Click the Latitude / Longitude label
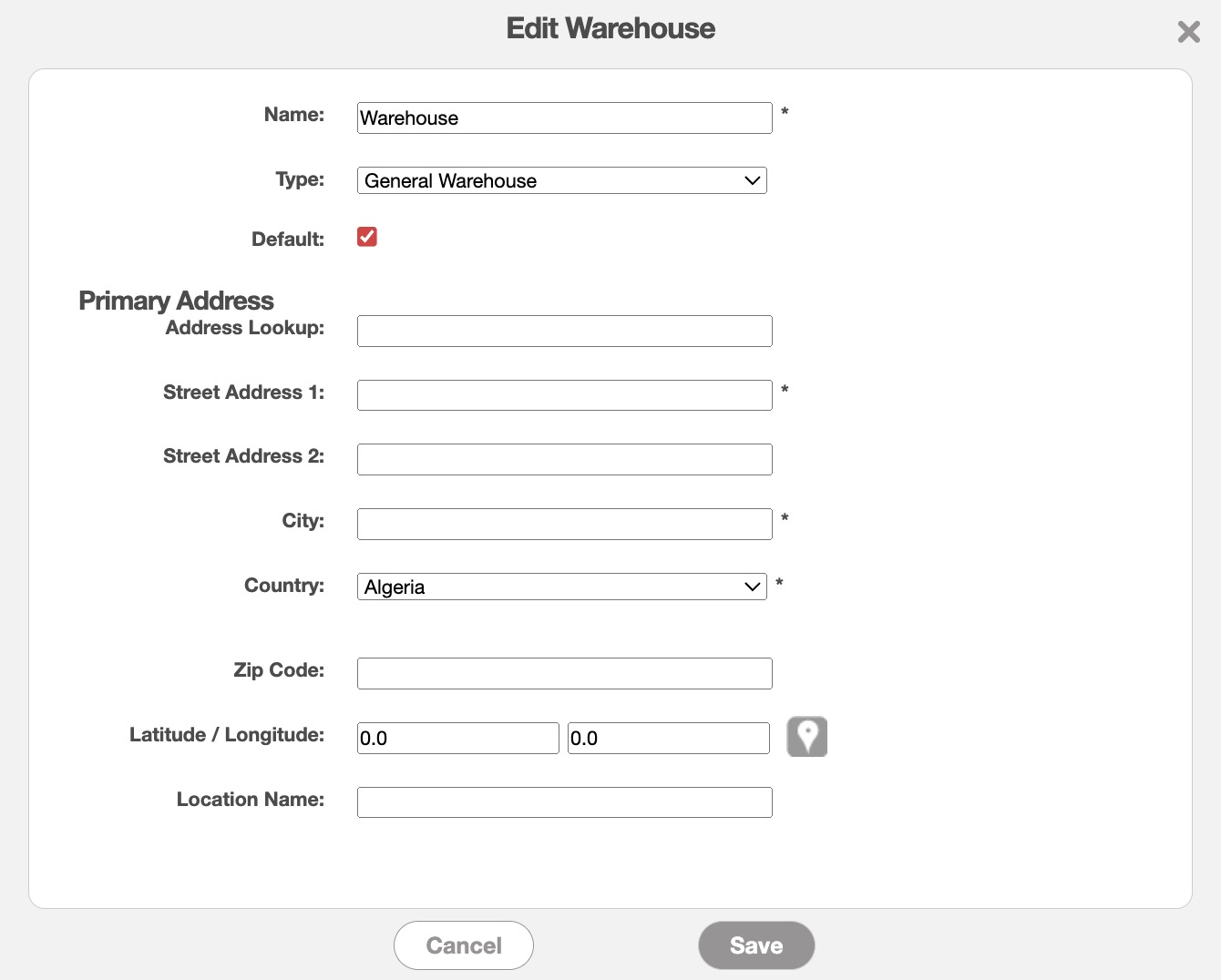The width and height of the screenshot is (1221, 980). tap(226, 735)
